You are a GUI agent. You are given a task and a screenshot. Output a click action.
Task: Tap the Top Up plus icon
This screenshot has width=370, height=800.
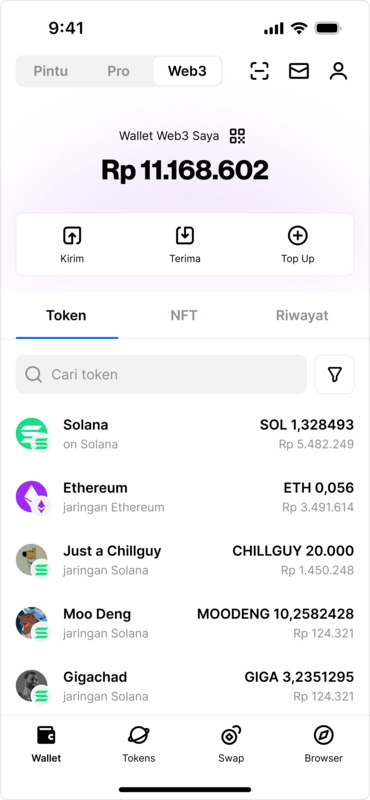298,236
